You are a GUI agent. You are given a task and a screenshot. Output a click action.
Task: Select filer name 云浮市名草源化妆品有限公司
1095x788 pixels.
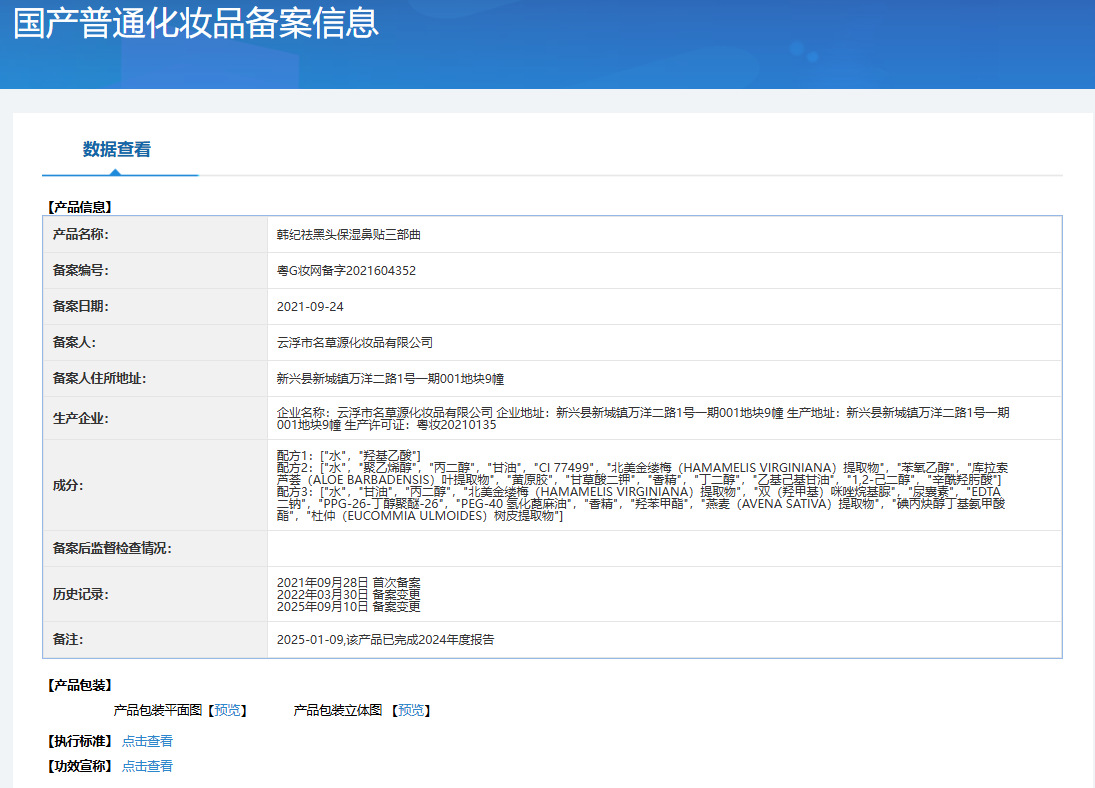tap(355, 342)
